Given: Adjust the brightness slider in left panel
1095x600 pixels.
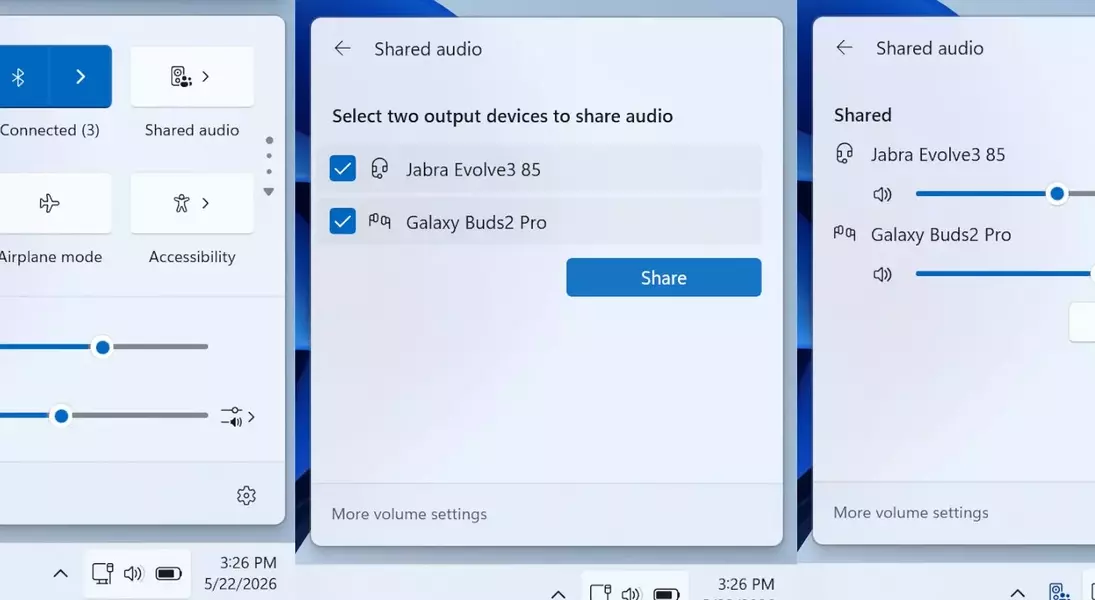Looking at the screenshot, I should click(x=103, y=346).
